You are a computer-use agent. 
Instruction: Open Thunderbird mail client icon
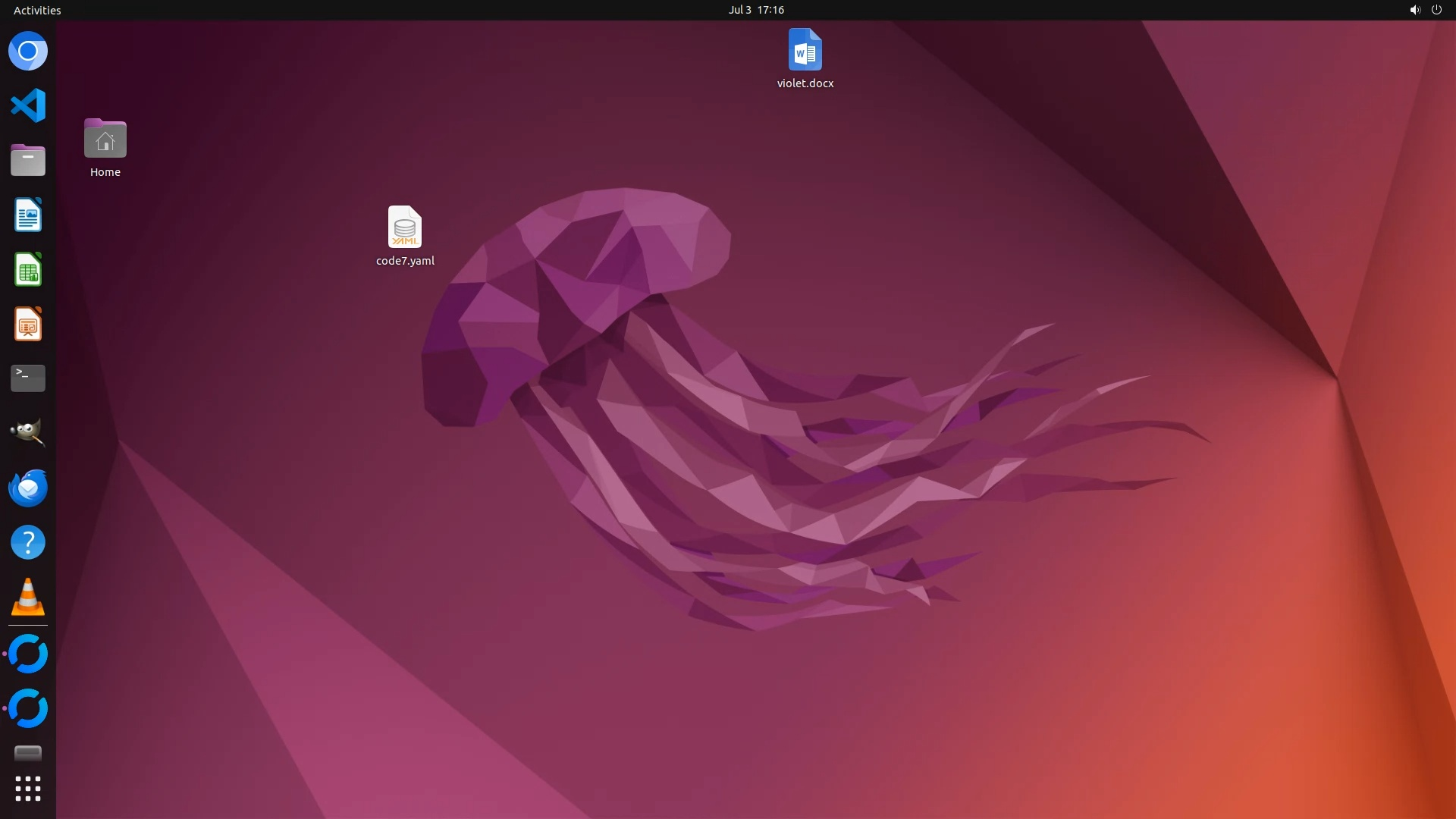(x=28, y=488)
